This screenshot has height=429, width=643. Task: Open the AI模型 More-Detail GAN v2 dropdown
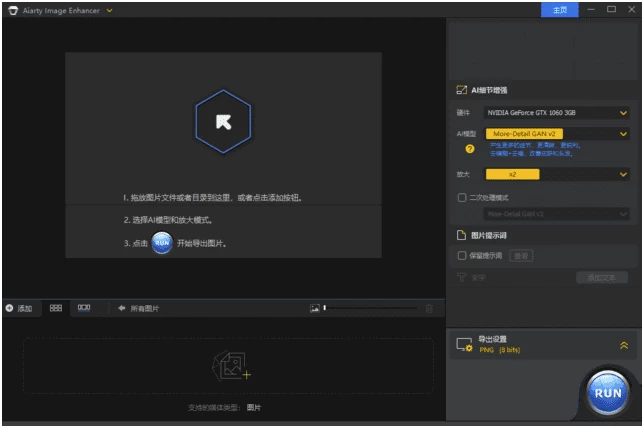[x=556, y=133]
